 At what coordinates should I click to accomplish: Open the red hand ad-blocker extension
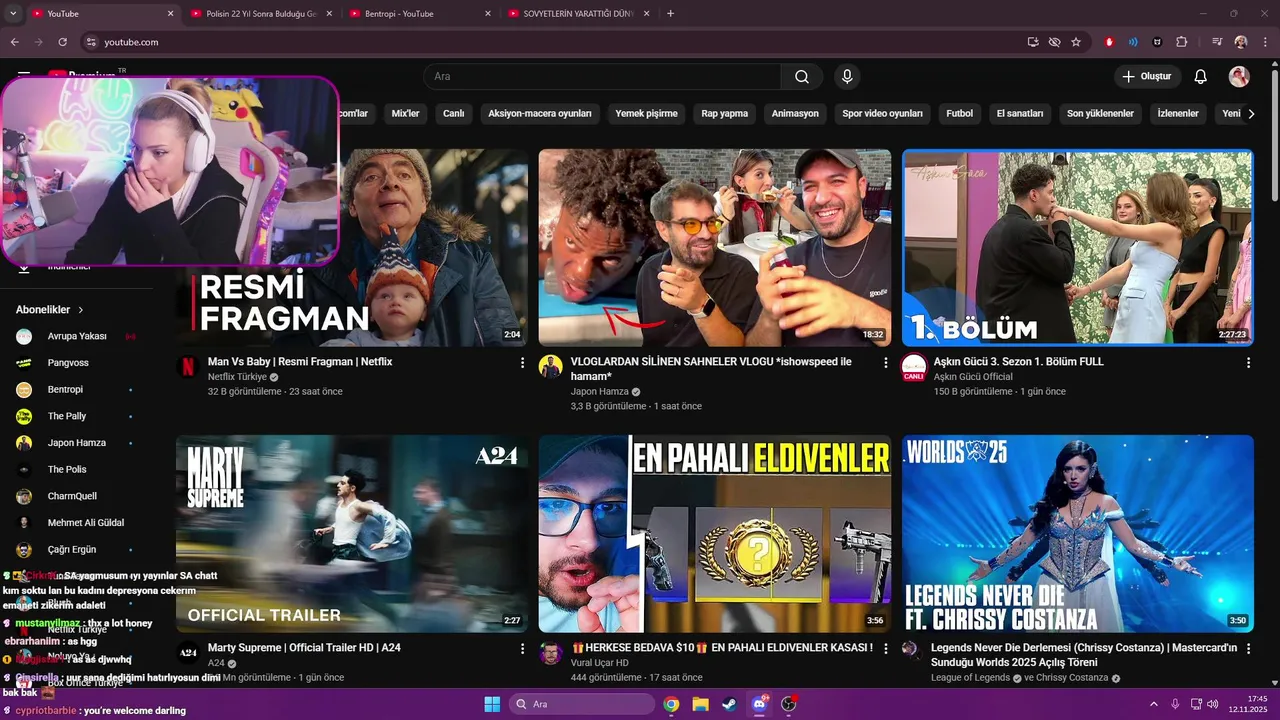click(1109, 42)
